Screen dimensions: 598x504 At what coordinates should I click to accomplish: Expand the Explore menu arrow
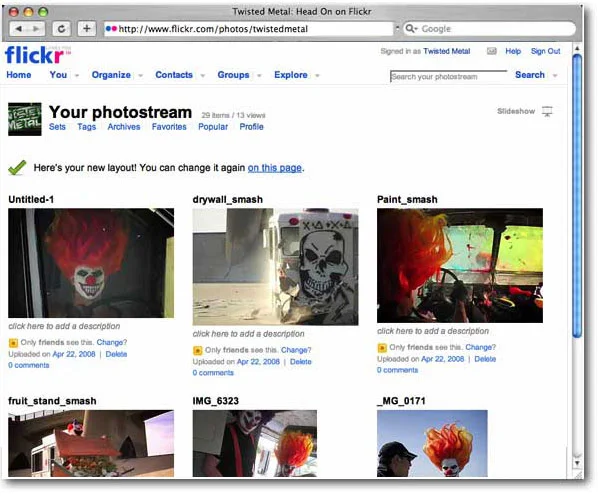point(317,75)
